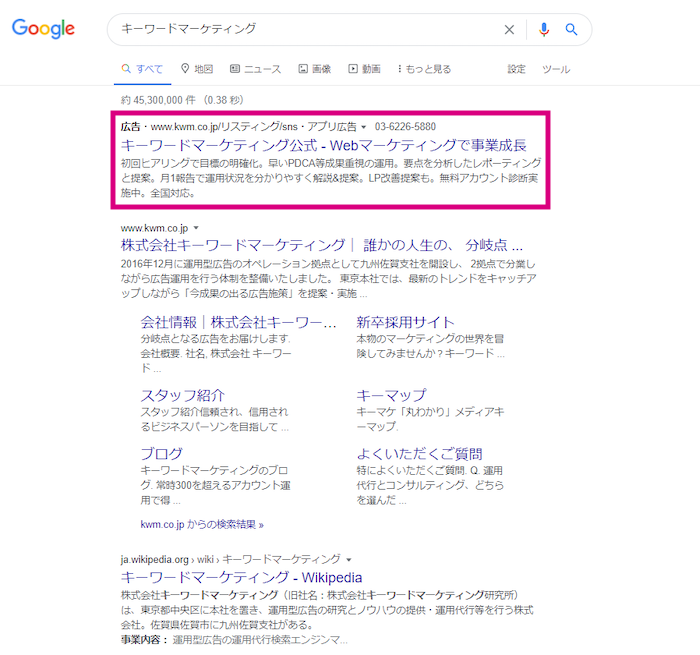Open the ブログ sitelink
The width and height of the screenshot is (700, 655).
coord(162,454)
